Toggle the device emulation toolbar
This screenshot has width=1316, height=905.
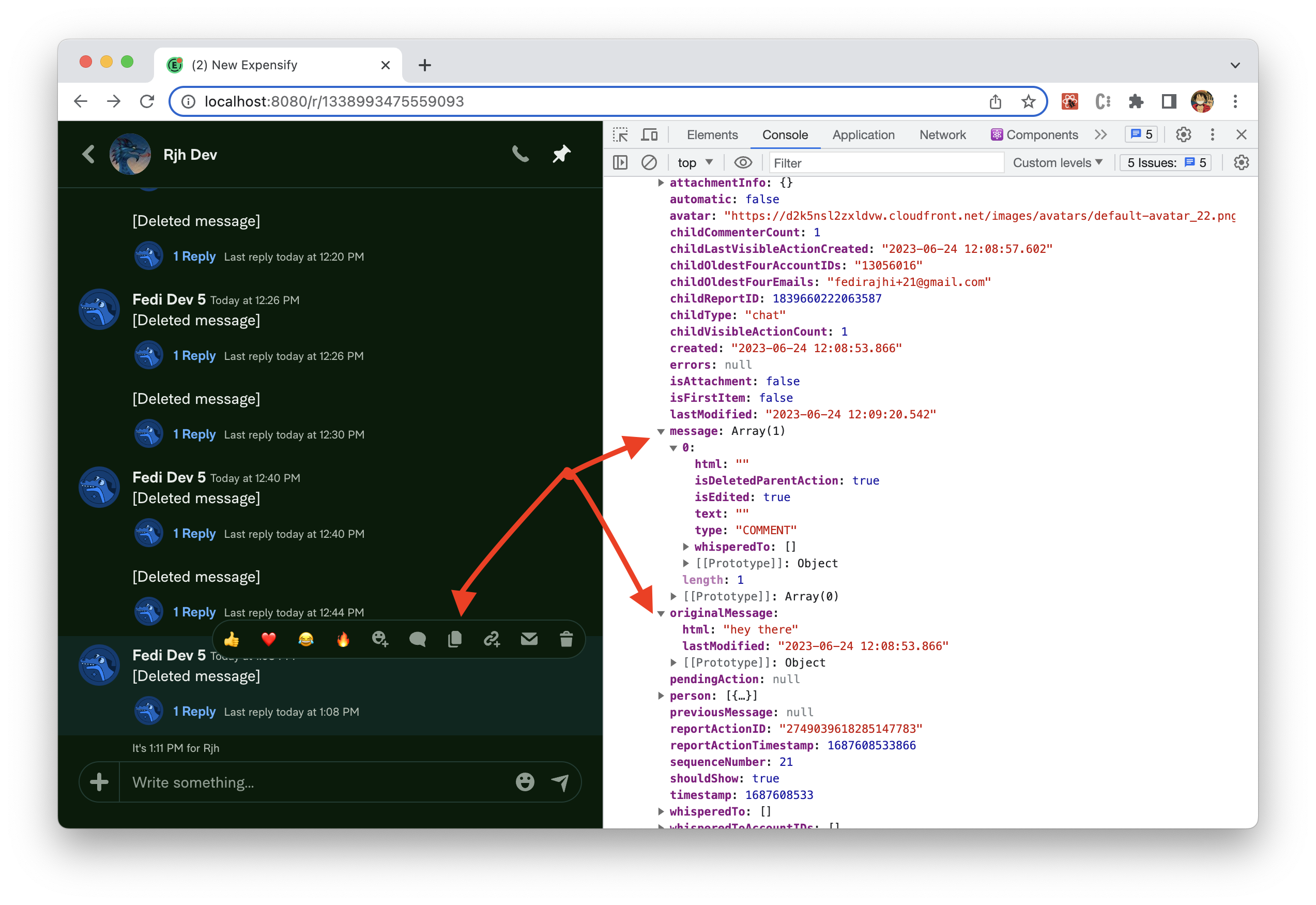[650, 134]
